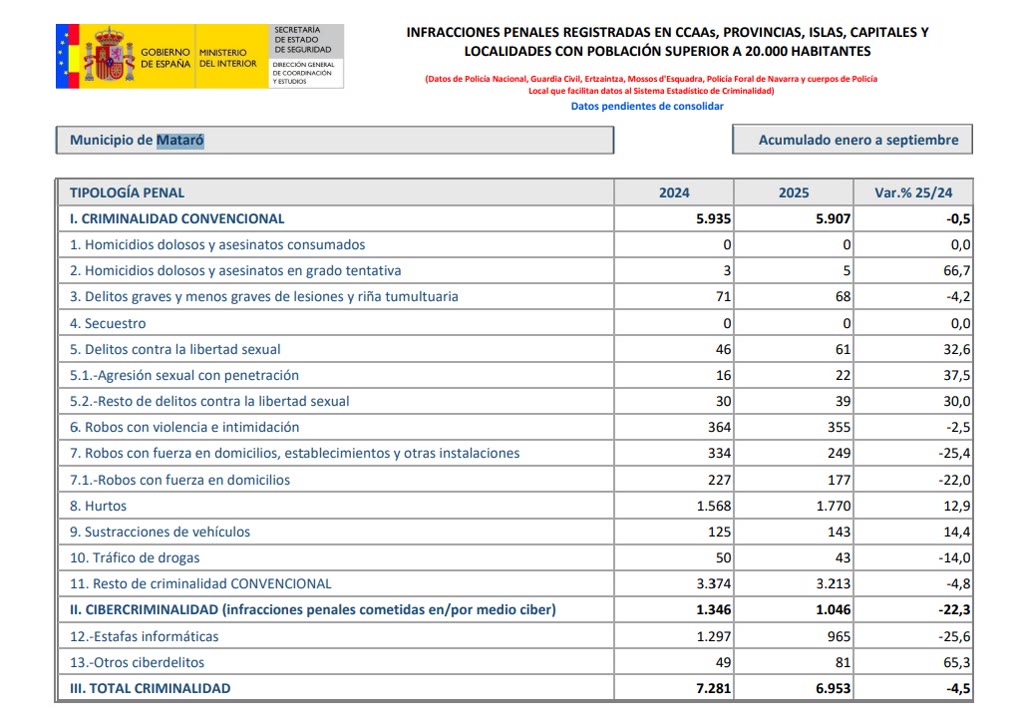1014x720 pixels.
Task: Select the III. TOTAL CRIMINALIDAD row label
Action: click(x=150, y=688)
